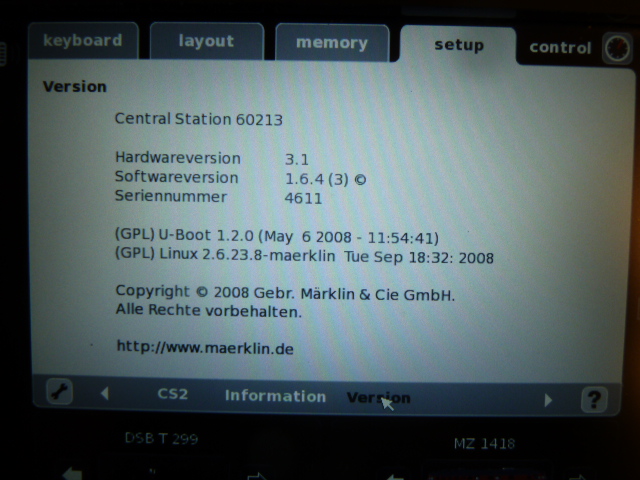Switch to the control tab
The image size is (640, 480).
[x=560, y=48]
